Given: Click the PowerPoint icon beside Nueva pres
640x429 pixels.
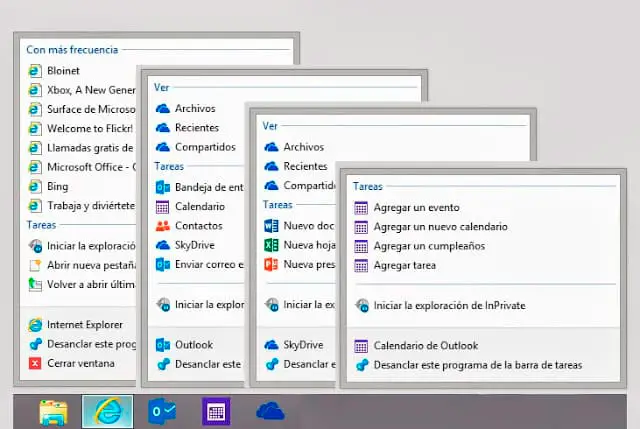Looking at the screenshot, I should click(271, 264).
